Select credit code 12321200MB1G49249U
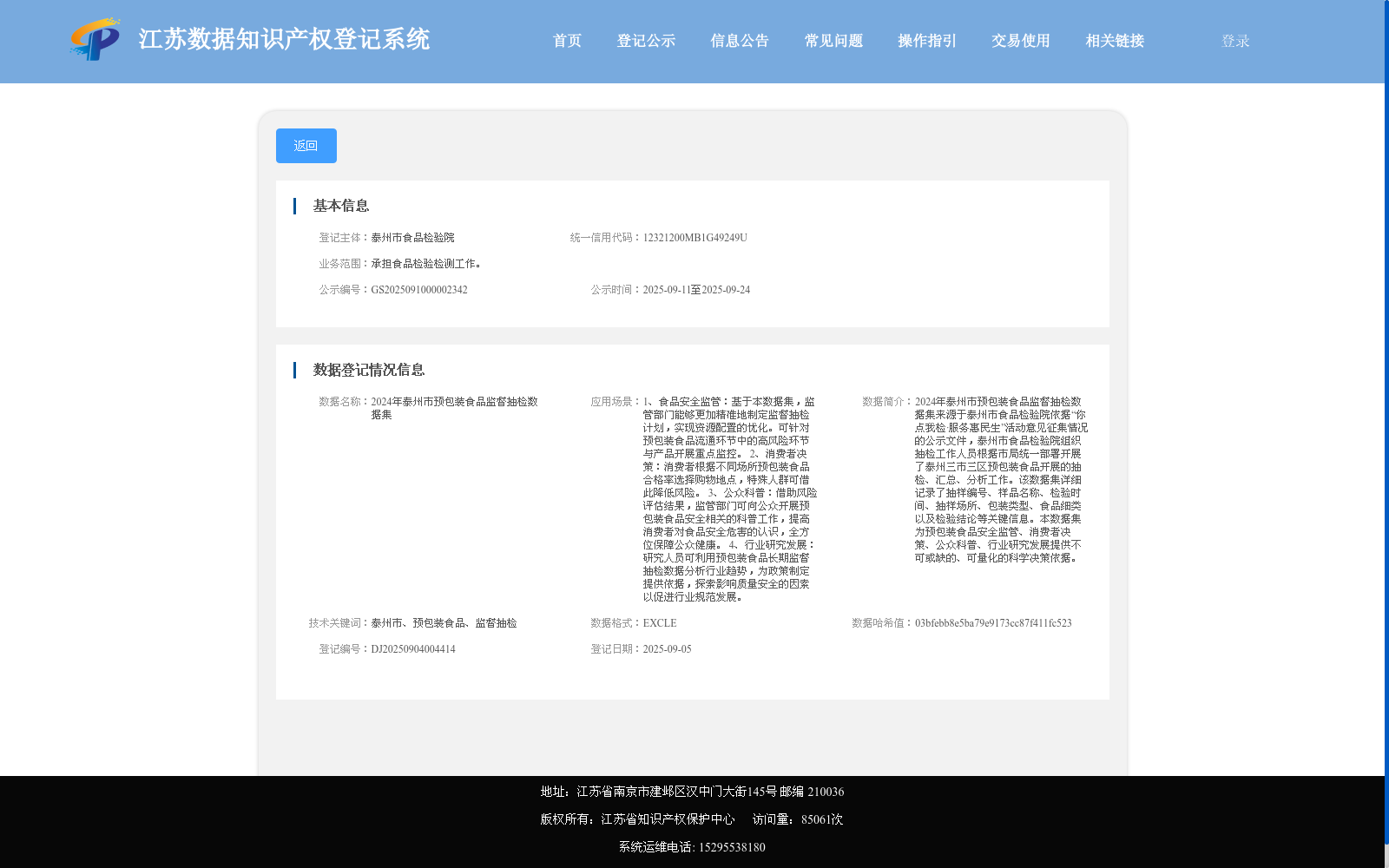 click(694, 238)
